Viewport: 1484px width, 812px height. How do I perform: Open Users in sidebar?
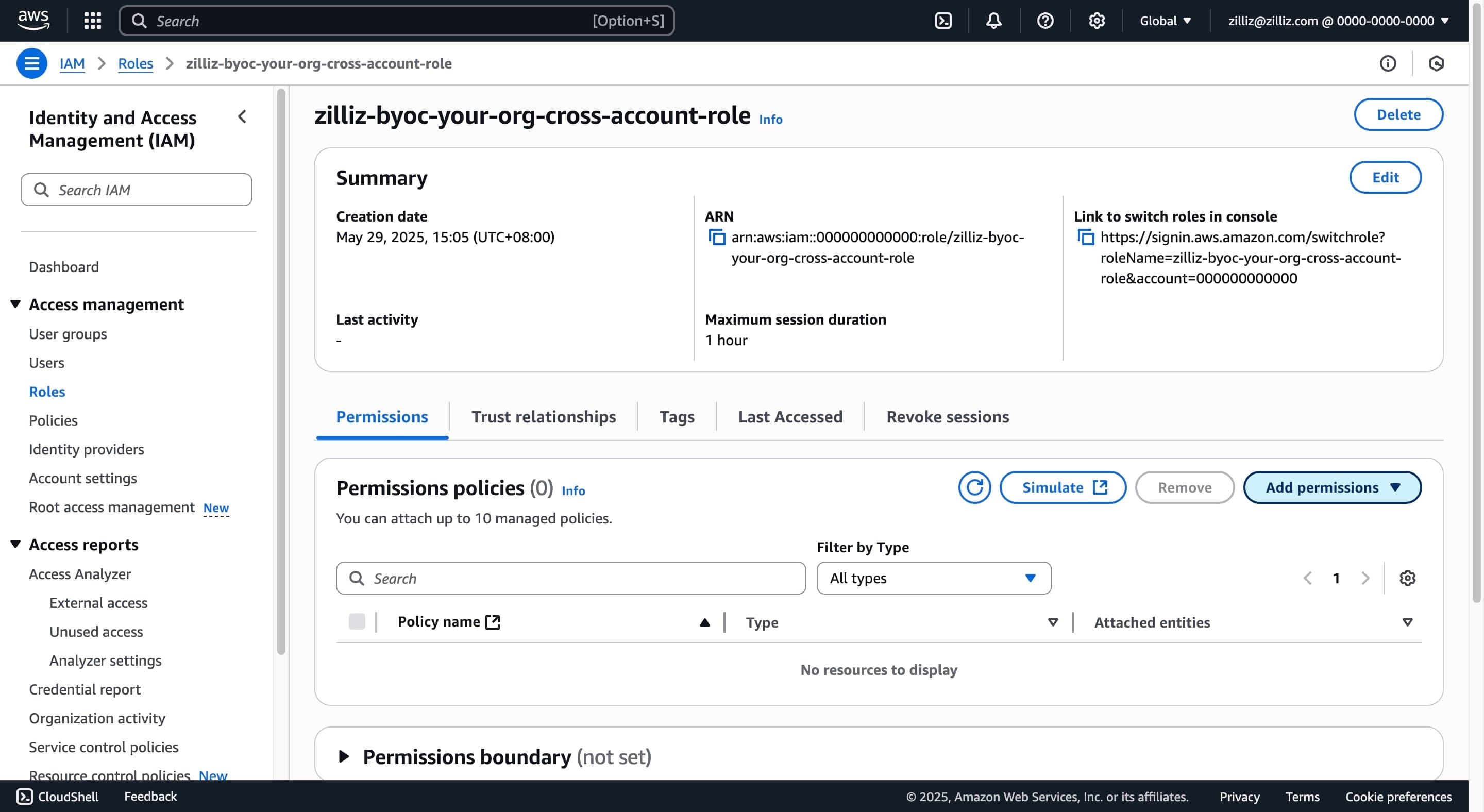coord(47,363)
